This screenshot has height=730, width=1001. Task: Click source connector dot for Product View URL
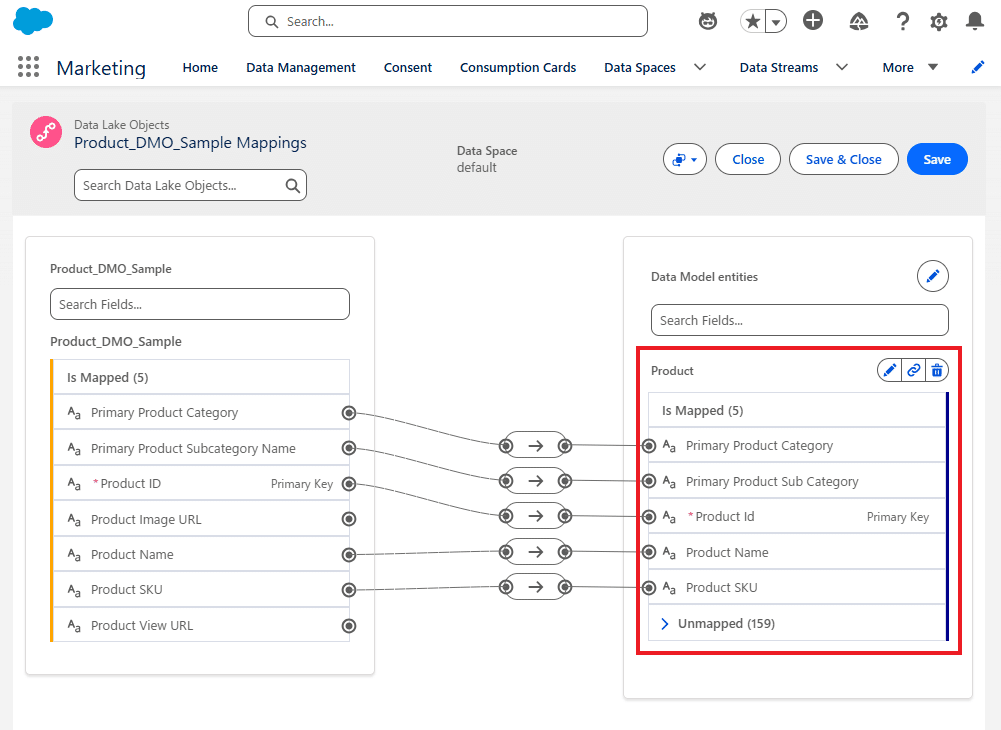click(x=349, y=625)
